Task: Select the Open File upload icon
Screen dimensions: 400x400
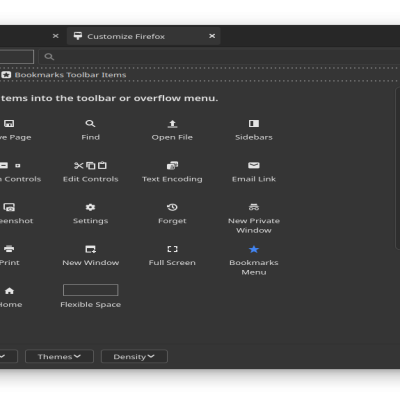Action: point(172,124)
